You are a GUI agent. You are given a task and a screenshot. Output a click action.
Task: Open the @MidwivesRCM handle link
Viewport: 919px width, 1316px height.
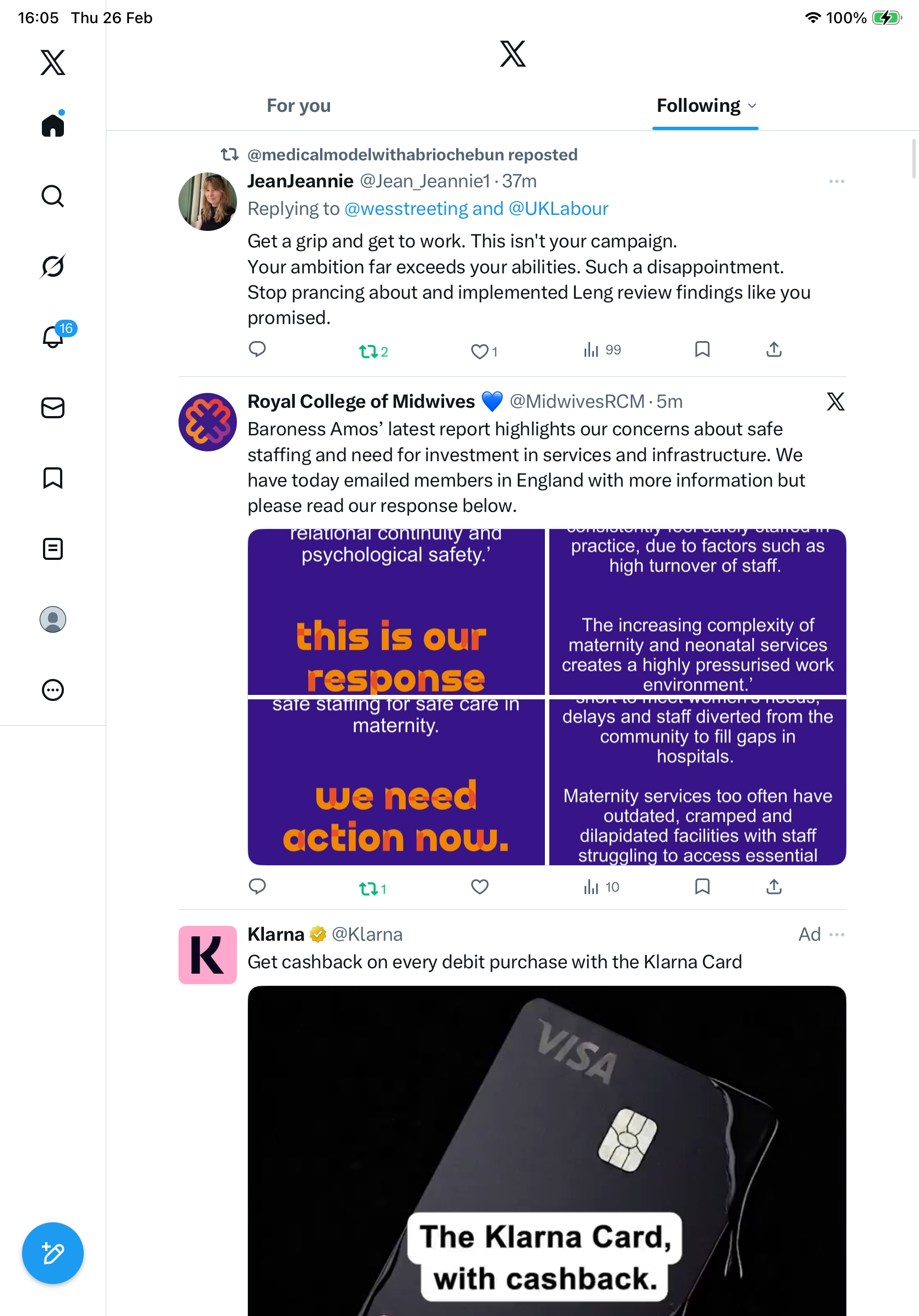(577, 401)
